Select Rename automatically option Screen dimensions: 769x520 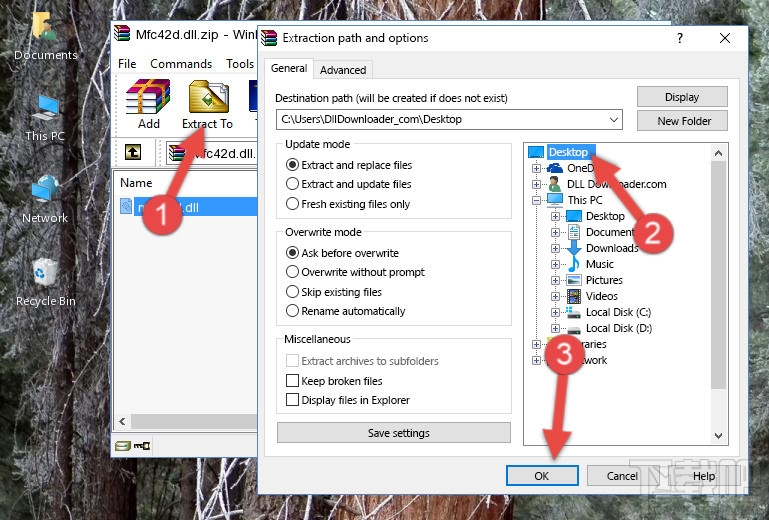pyautogui.click(x=345, y=311)
